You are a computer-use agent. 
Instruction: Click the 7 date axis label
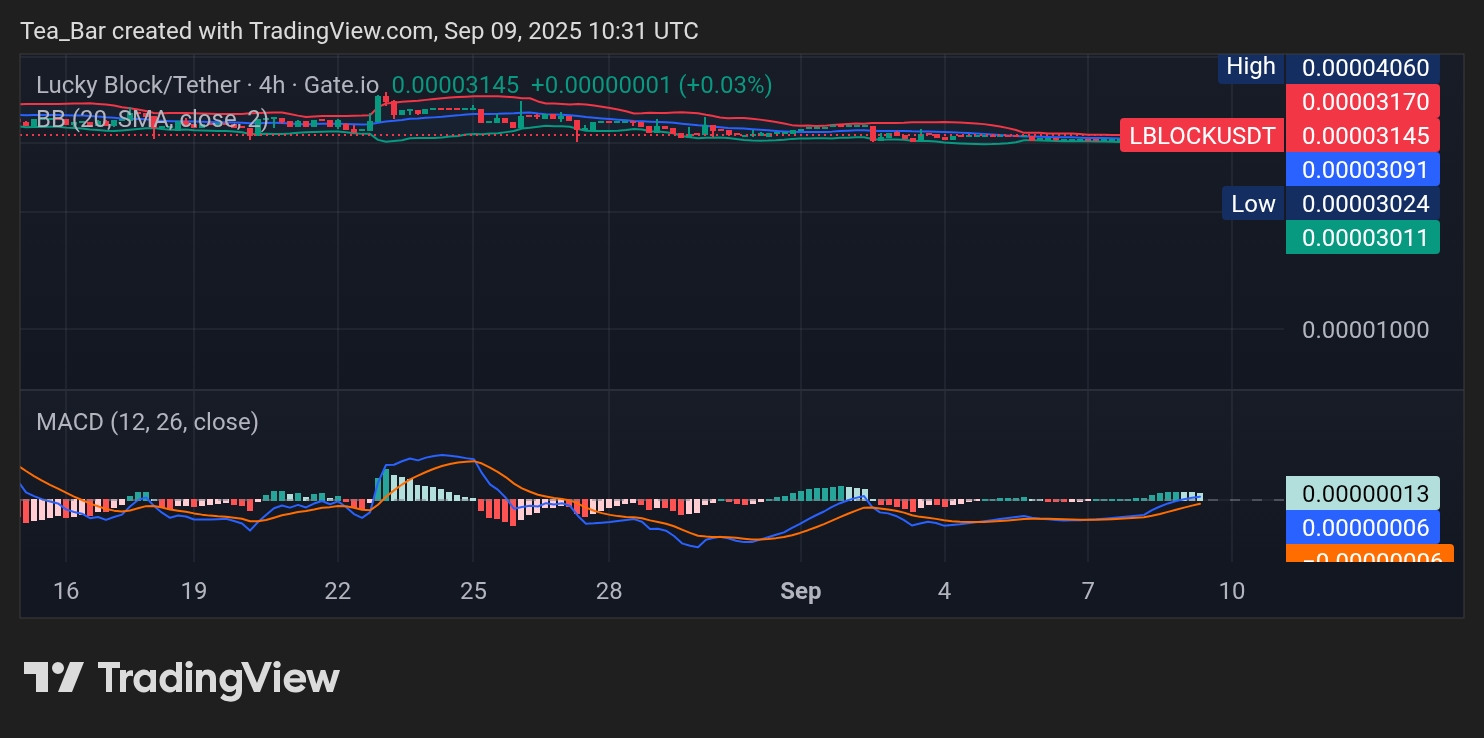pos(1088,591)
